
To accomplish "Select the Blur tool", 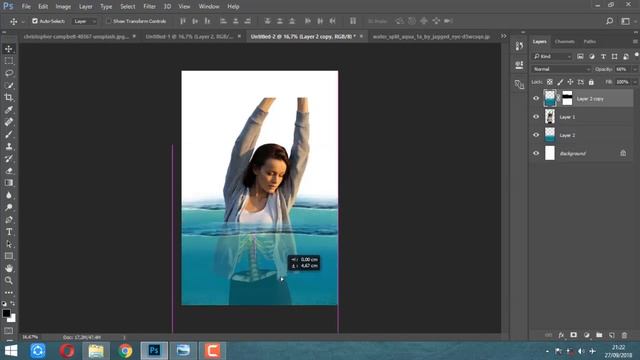I will click(9, 195).
